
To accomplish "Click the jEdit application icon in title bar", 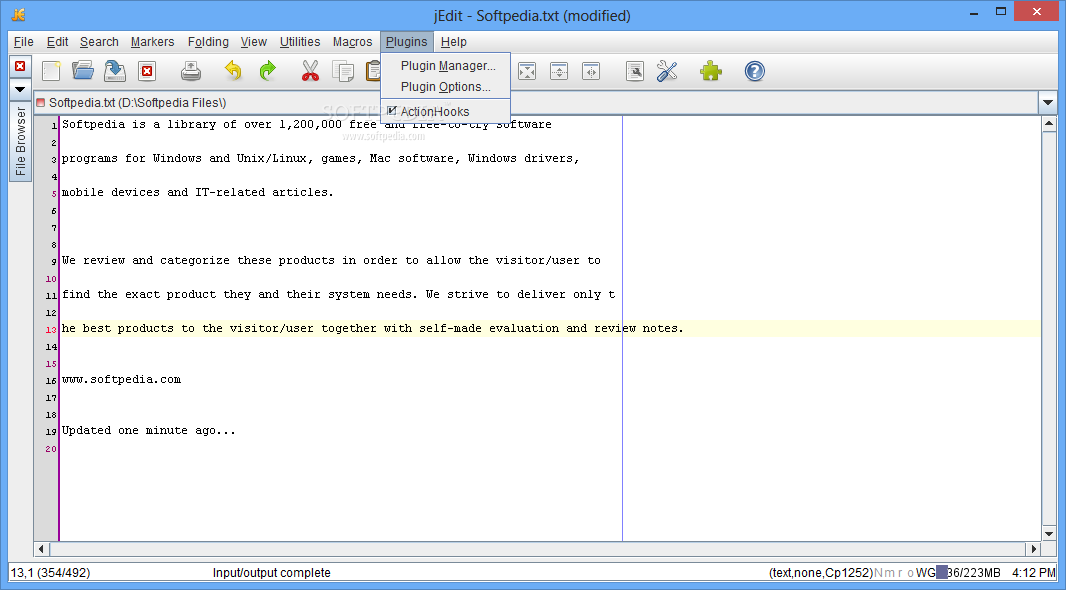I will (18, 14).
